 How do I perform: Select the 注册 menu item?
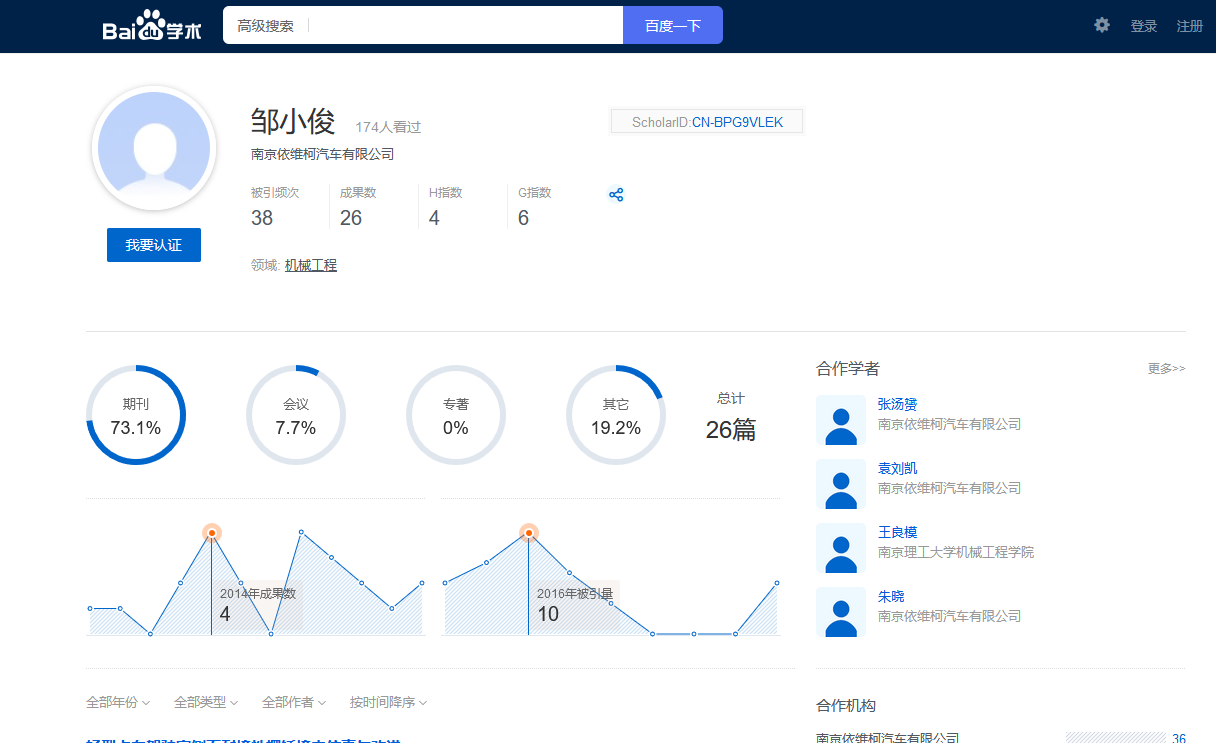click(x=1189, y=25)
